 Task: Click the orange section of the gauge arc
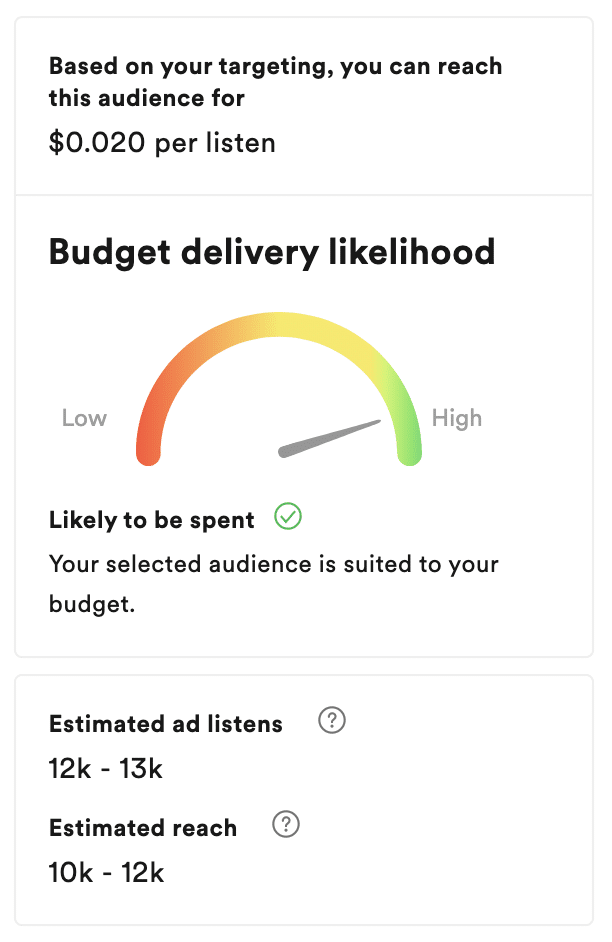click(185, 365)
